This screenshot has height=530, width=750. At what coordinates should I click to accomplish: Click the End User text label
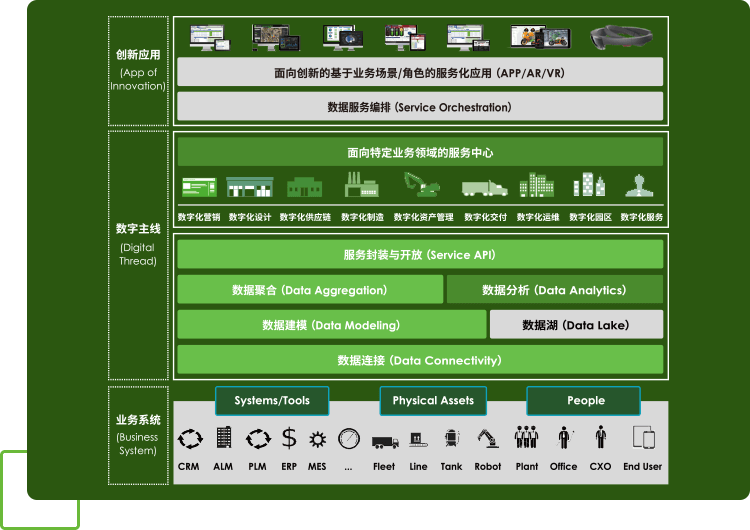642,466
